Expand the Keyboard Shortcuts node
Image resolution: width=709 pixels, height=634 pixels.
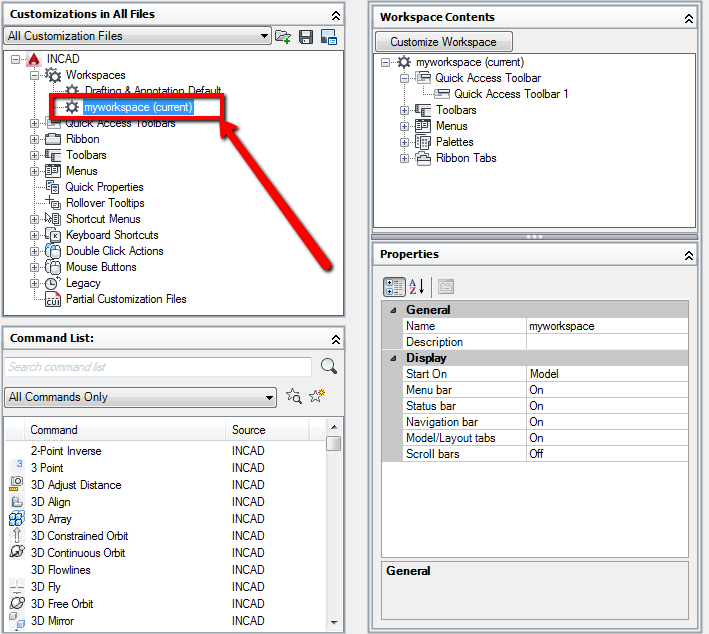pos(35,235)
